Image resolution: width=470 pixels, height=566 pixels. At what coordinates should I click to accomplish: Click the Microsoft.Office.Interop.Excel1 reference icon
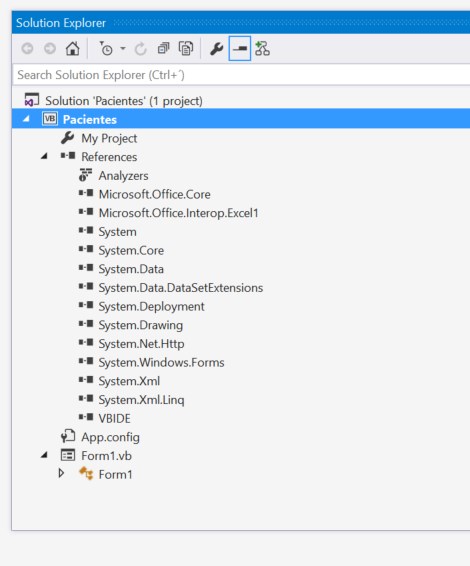(86, 212)
